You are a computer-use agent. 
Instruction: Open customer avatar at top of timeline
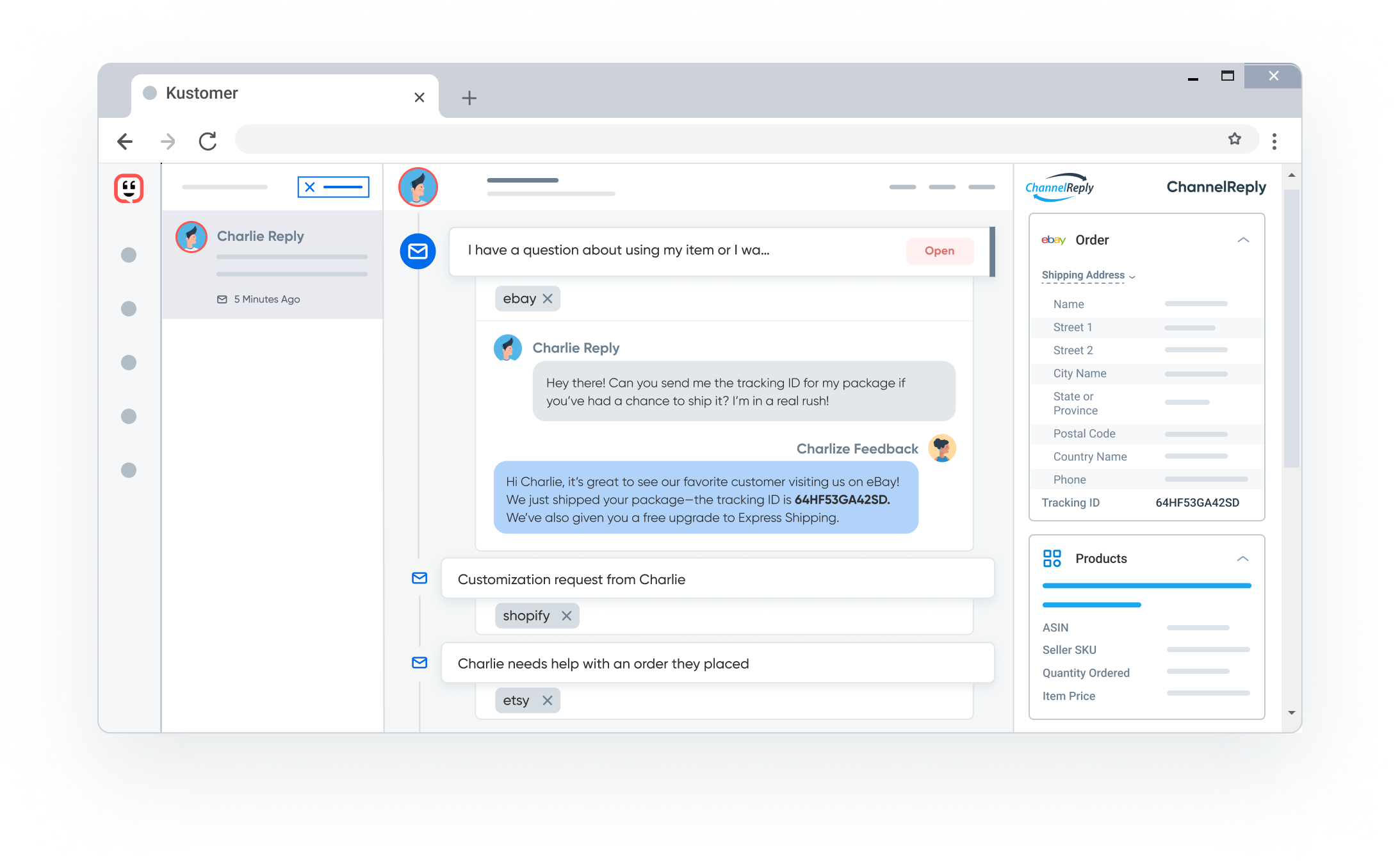point(418,187)
